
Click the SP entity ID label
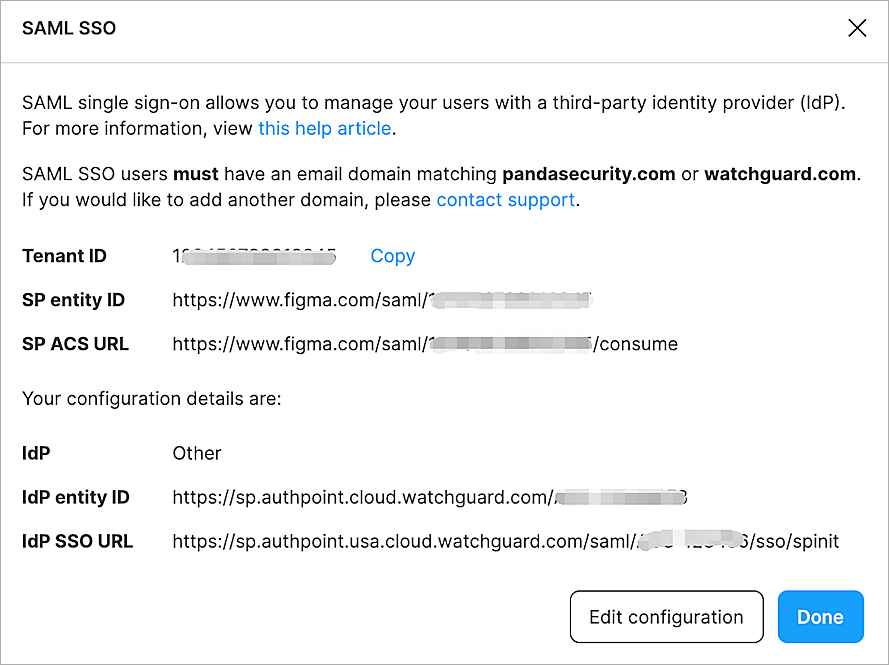point(73,300)
